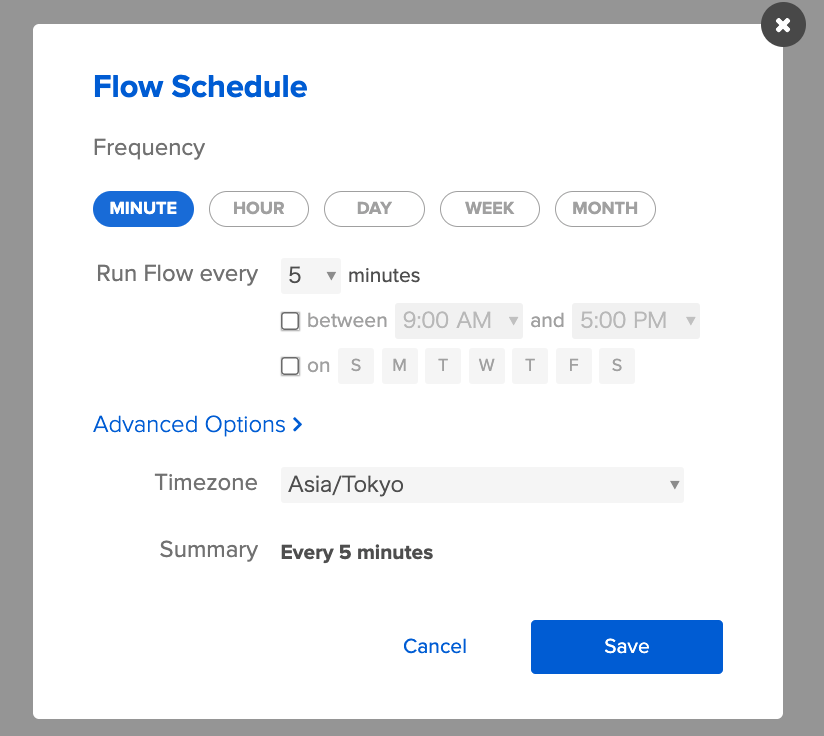Open the 9:00 AM start time dropdown
Viewport: 824px width, 736px height.
point(459,321)
